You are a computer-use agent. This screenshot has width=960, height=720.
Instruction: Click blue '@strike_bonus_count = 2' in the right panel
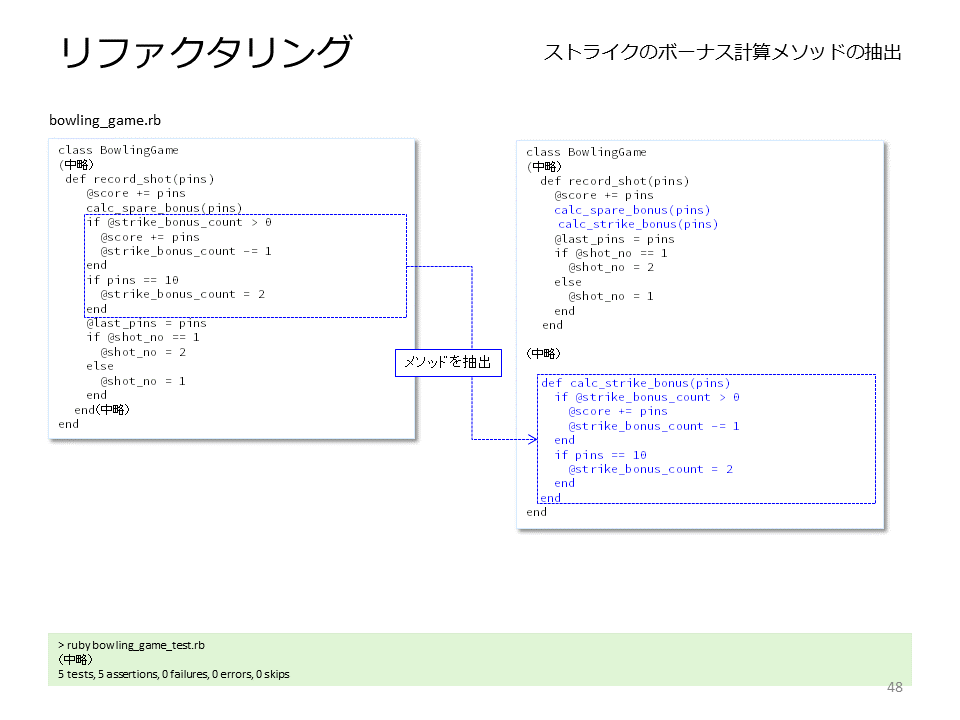[x=650, y=469]
